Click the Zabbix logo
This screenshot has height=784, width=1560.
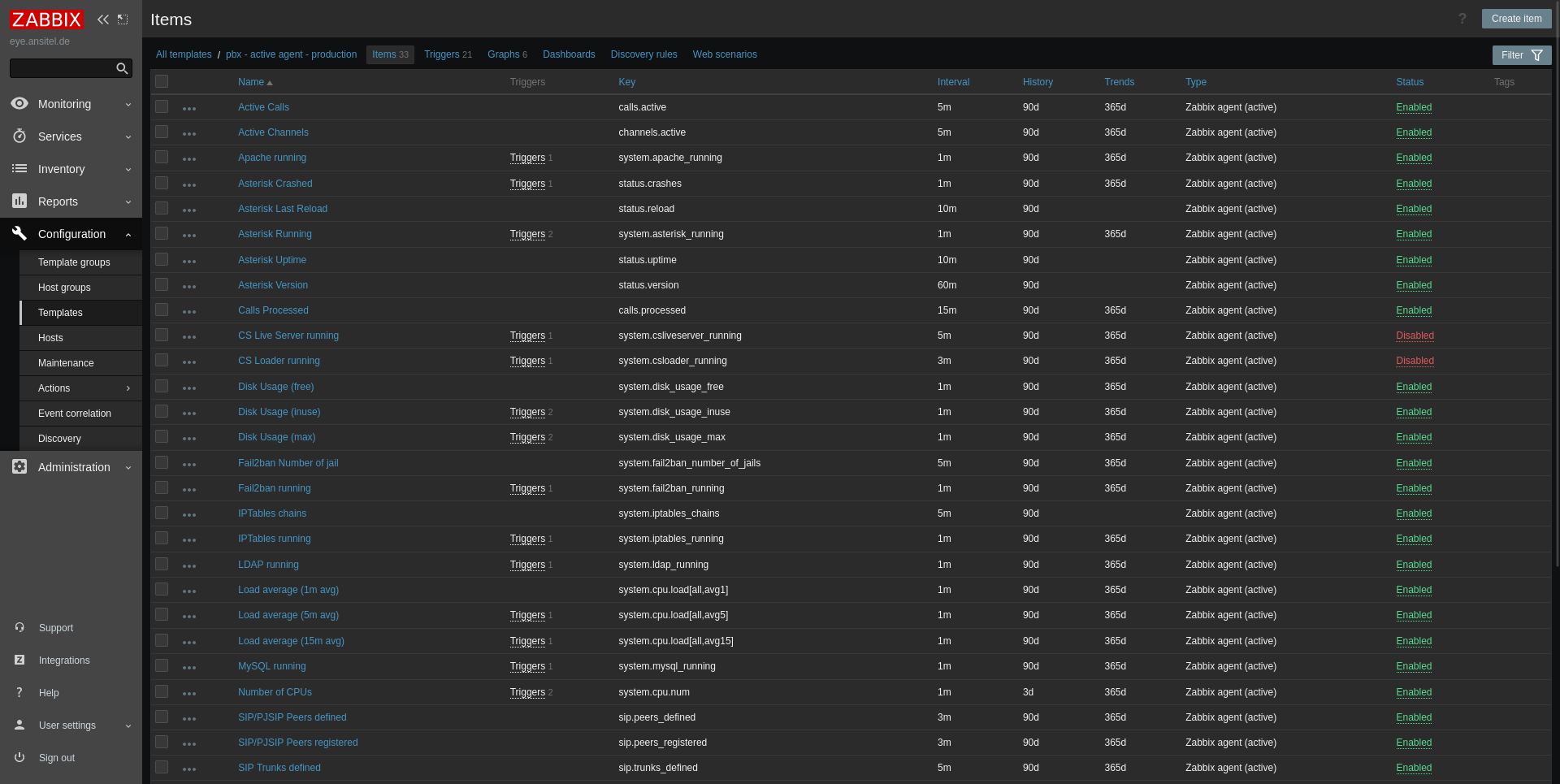pyautogui.click(x=46, y=19)
